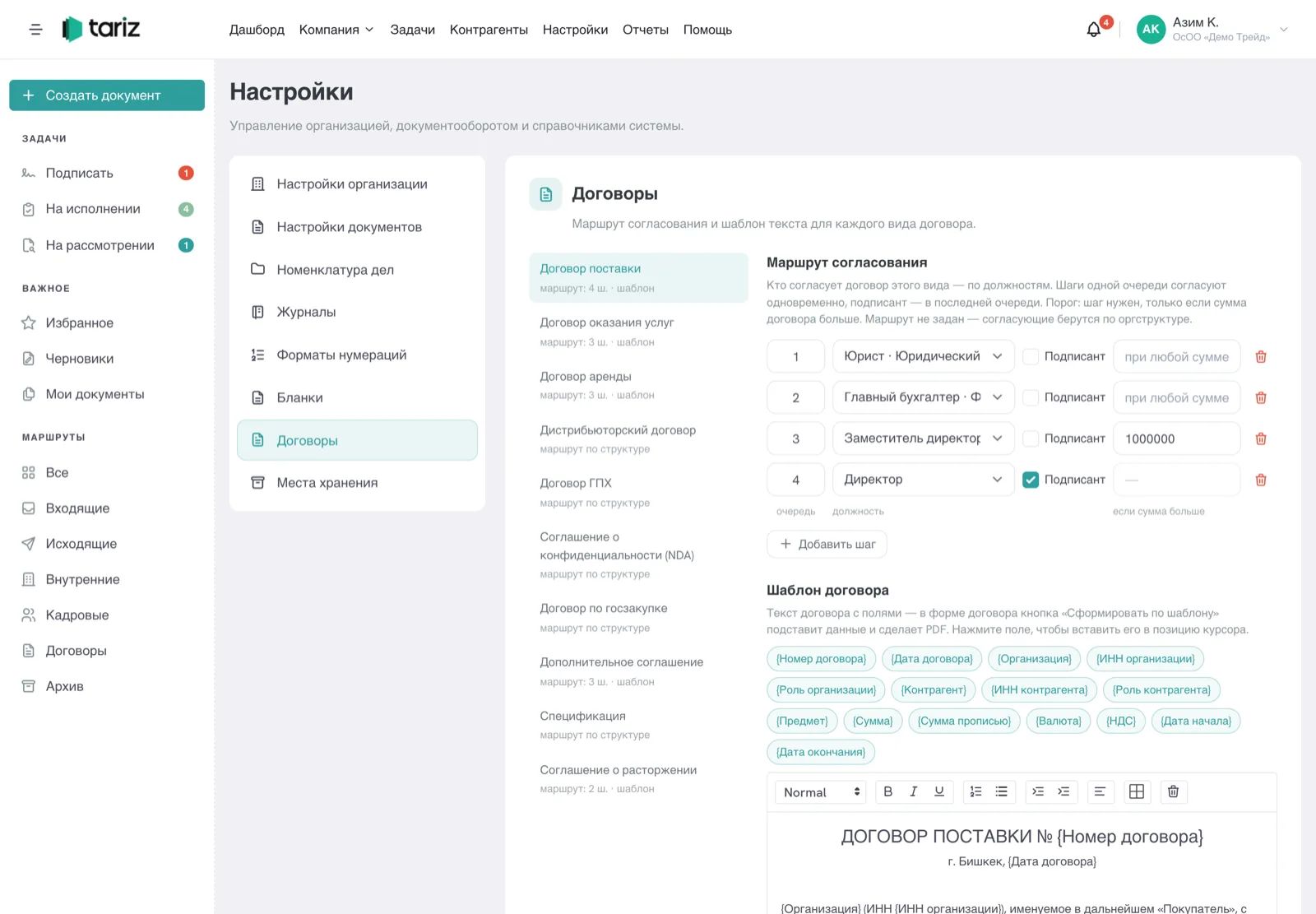Apply italic formatting in editor toolbar
This screenshot has height=914, width=1316.
coord(913,791)
